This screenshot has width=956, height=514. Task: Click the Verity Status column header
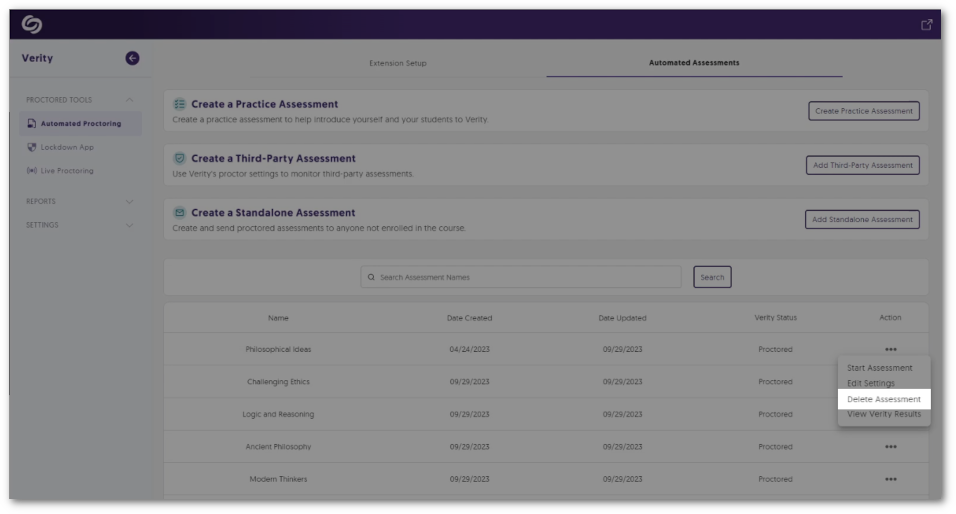click(776, 318)
